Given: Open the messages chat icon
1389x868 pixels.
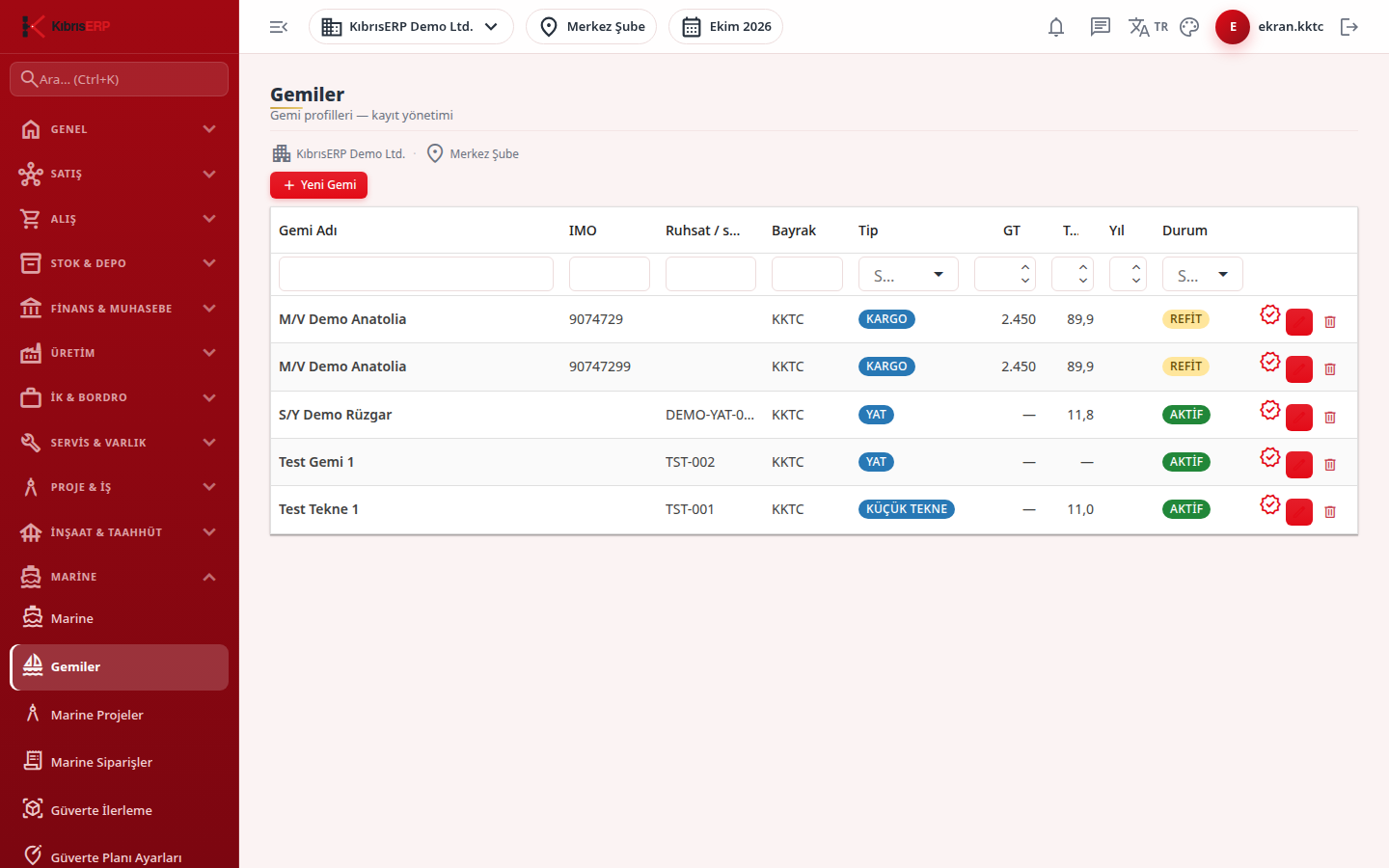Looking at the screenshot, I should pos(1101,27).
